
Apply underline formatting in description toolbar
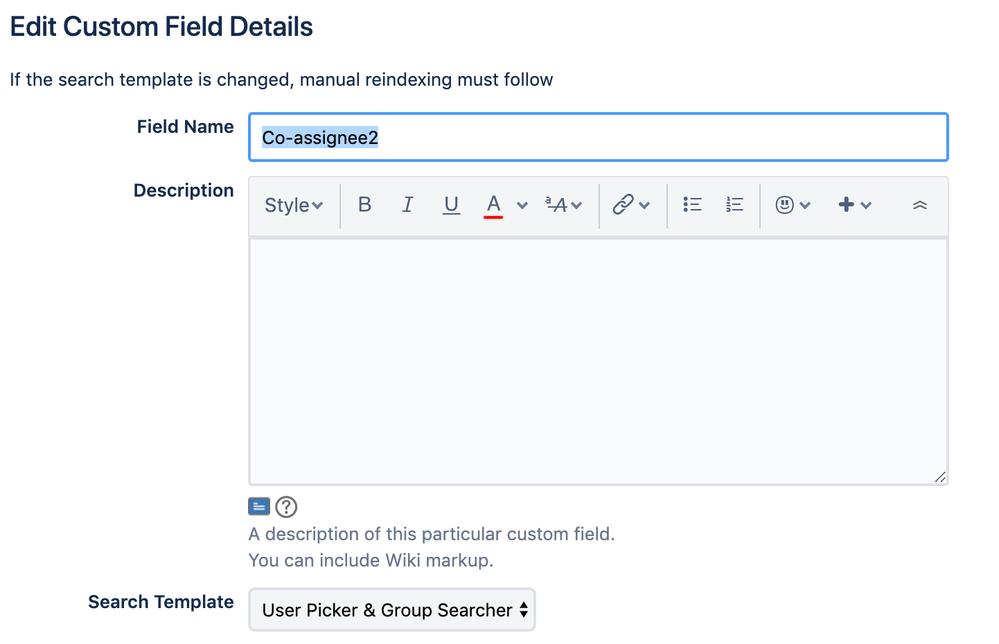(x=451, y=204)
